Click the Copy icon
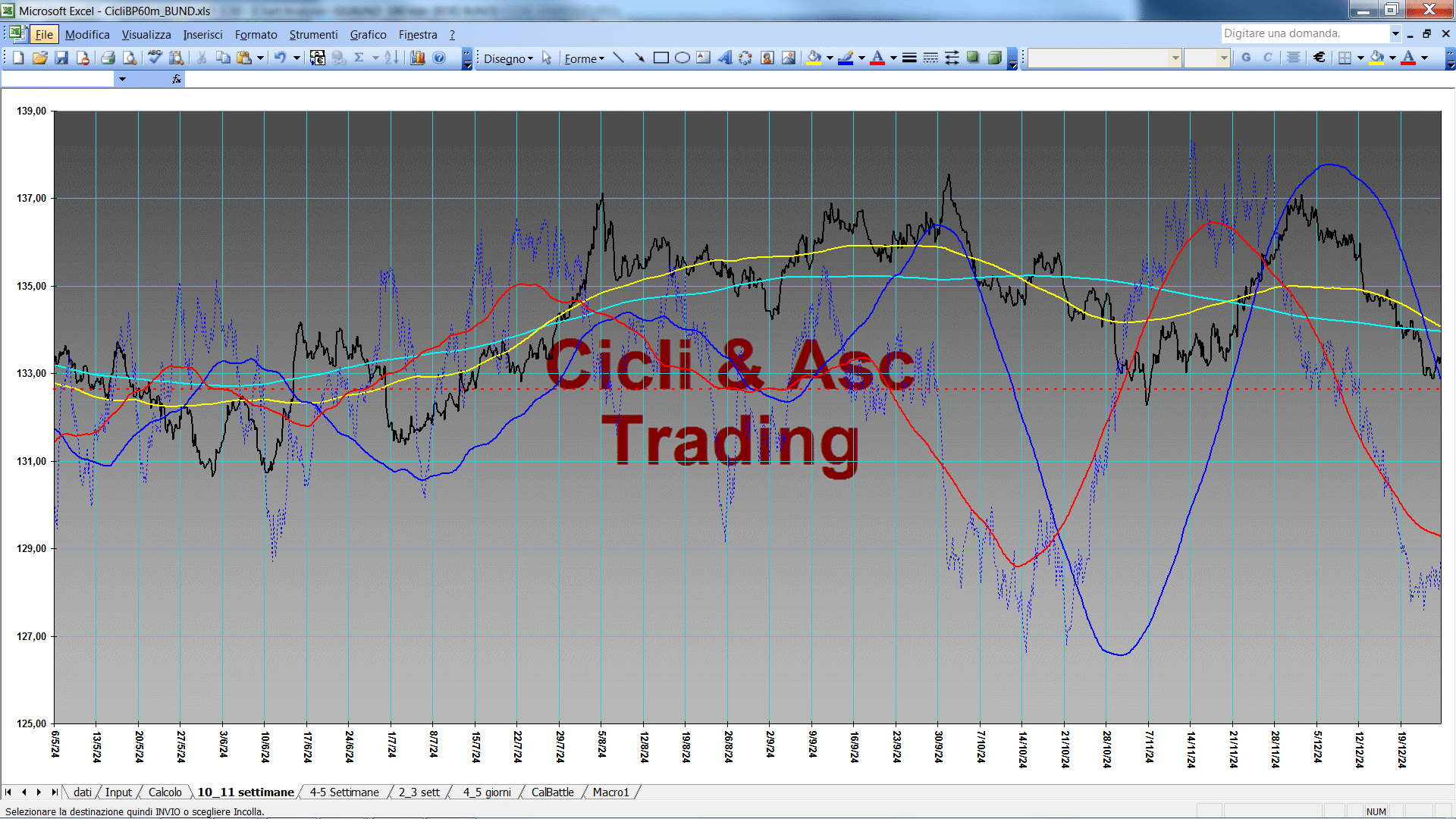The height and width of the screenshot is (819, 1456). pos(223,58)
